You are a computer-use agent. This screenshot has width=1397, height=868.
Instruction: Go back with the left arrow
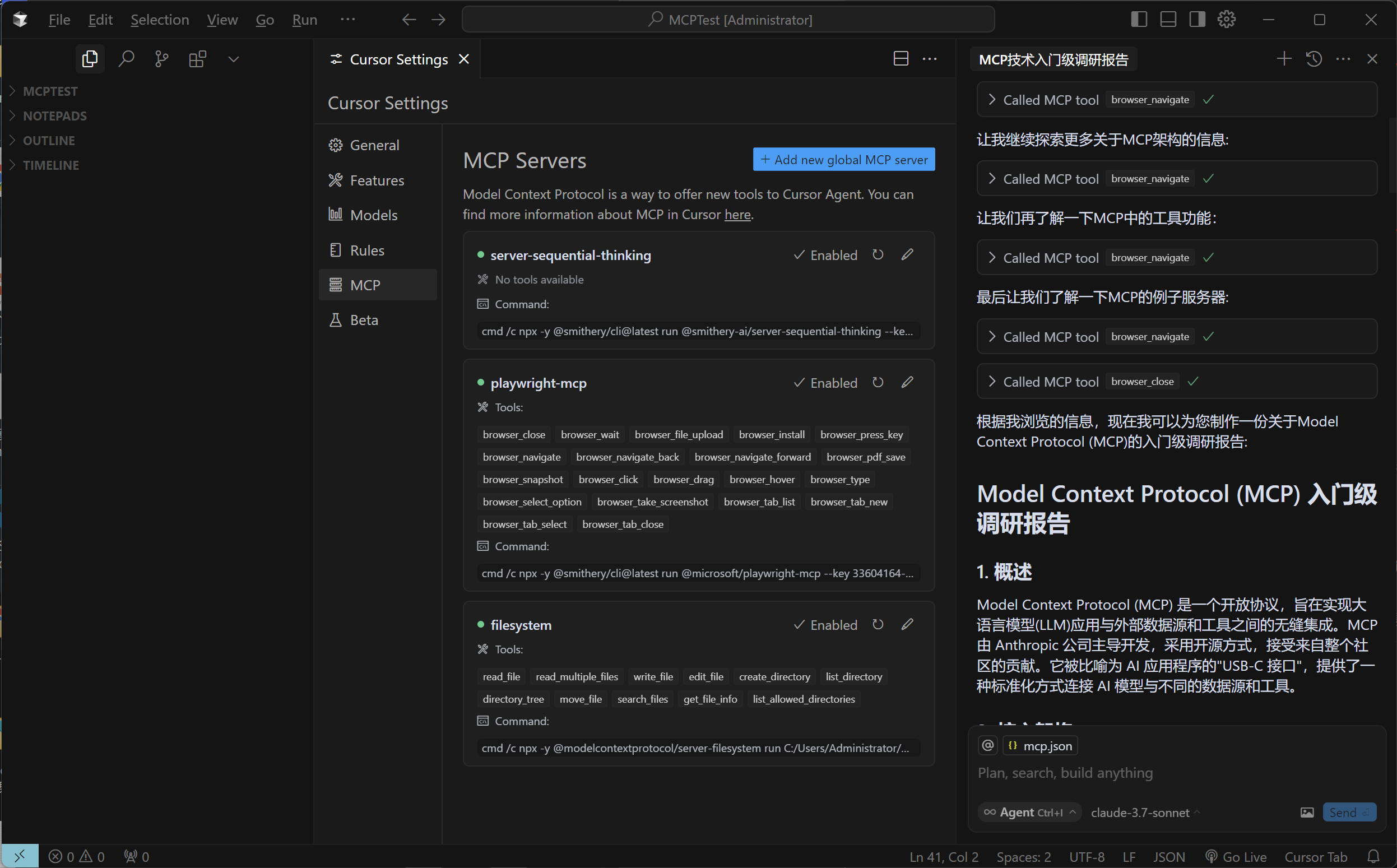[409, 20]
